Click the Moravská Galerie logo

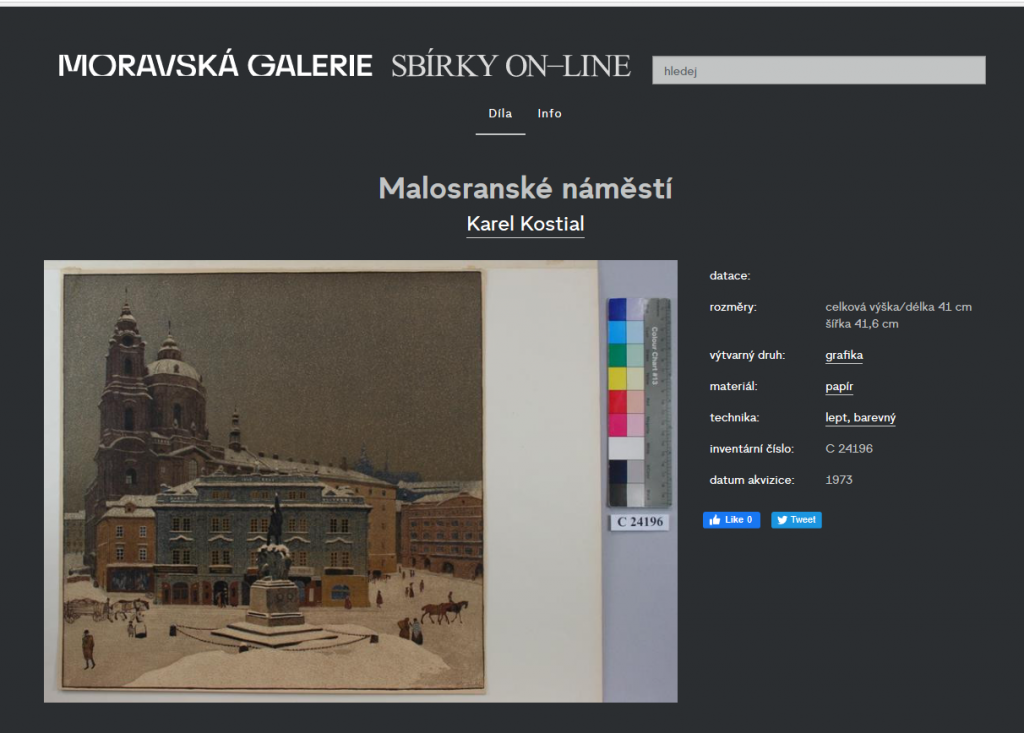pyautogui.click(x=216, y=66)
